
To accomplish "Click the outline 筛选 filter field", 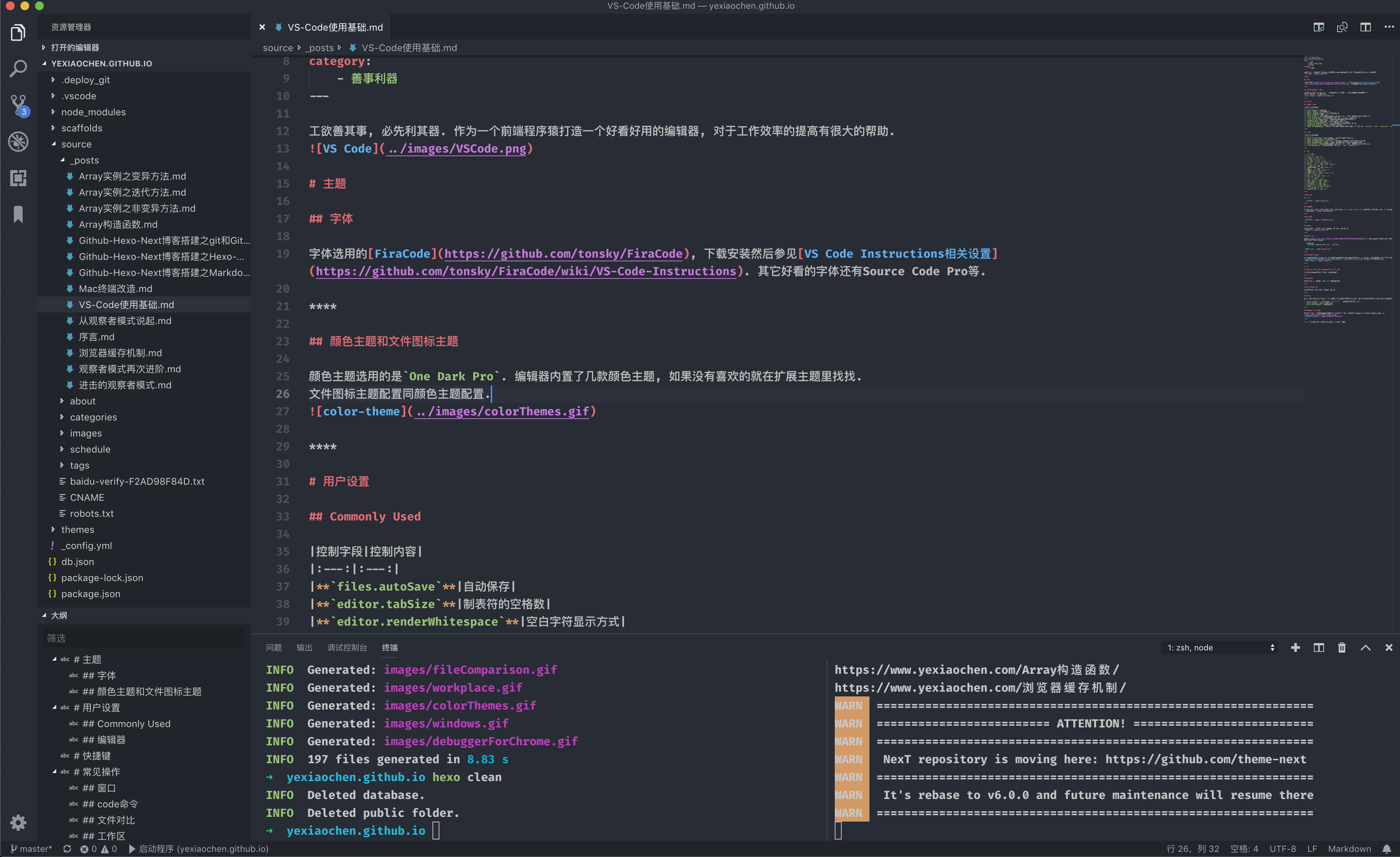I will (143, 638).
